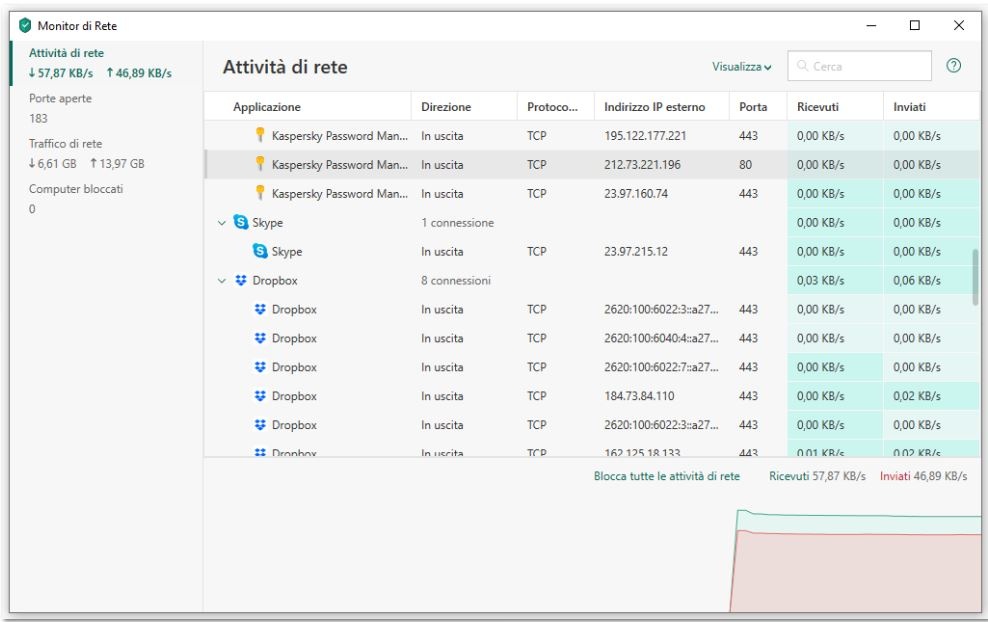Screen dimensions: 988x622
Task: Collapse the Skype connection group
Action: (222, 222)
